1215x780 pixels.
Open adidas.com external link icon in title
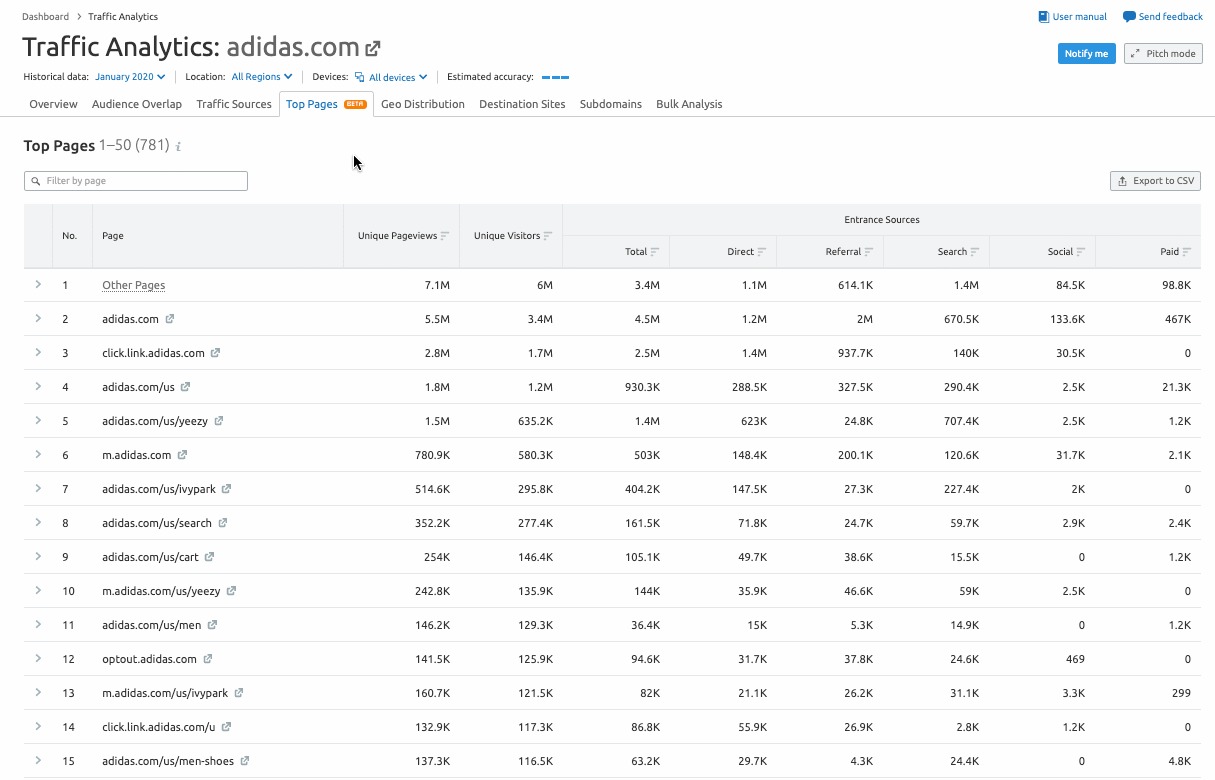(373, 48)
